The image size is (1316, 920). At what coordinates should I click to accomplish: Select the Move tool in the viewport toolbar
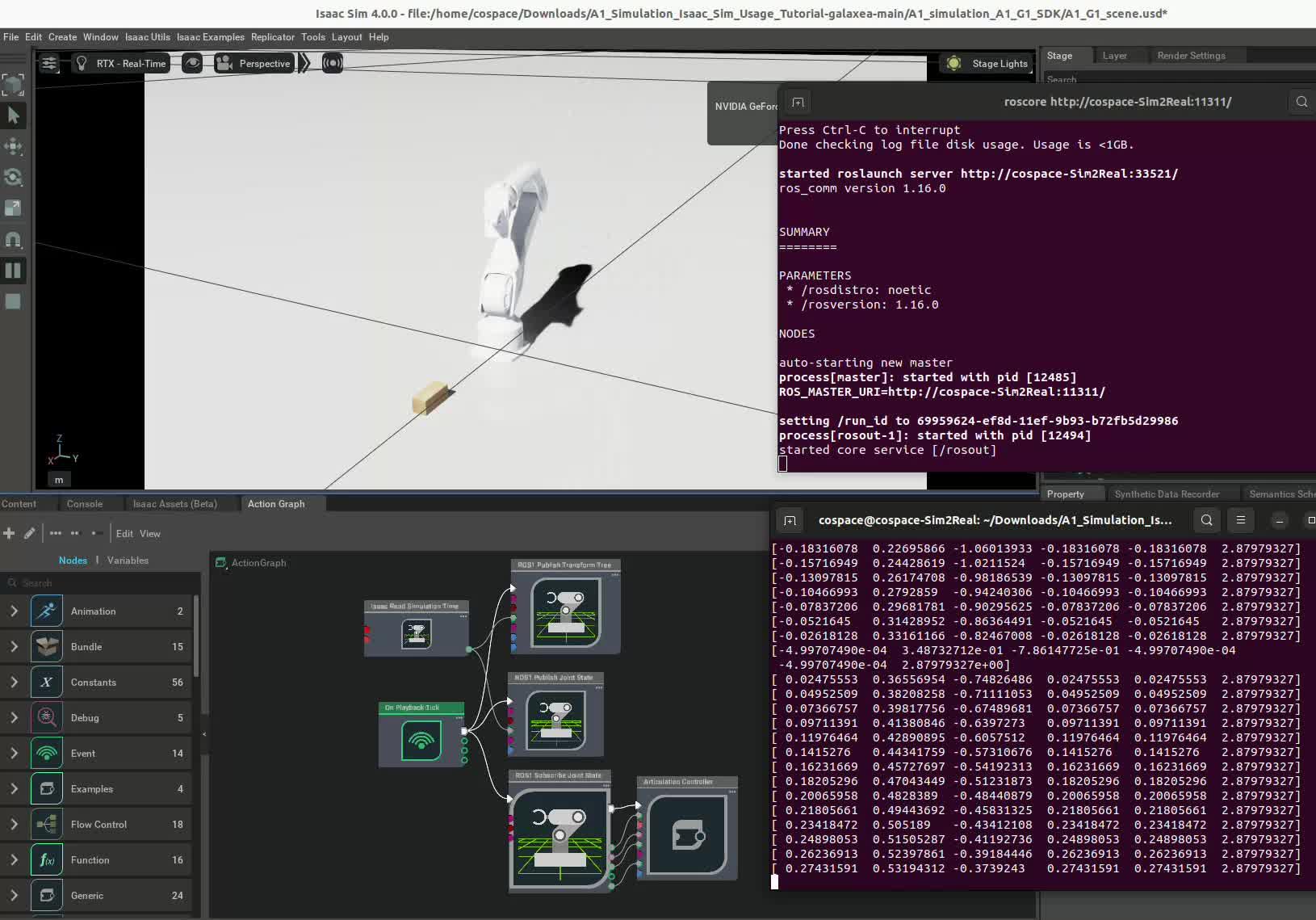tap(14, 147)
